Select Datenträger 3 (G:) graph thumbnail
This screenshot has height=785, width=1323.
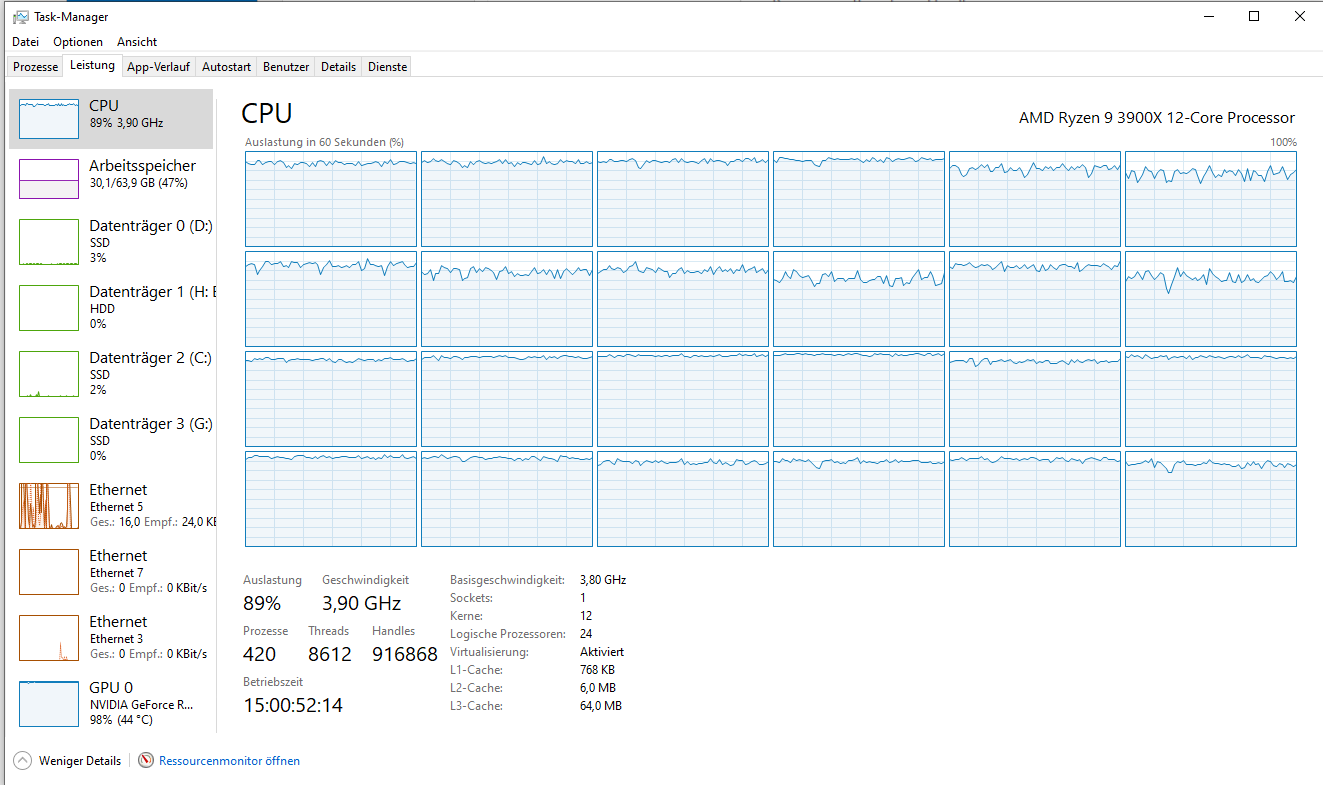click(49, 440)
